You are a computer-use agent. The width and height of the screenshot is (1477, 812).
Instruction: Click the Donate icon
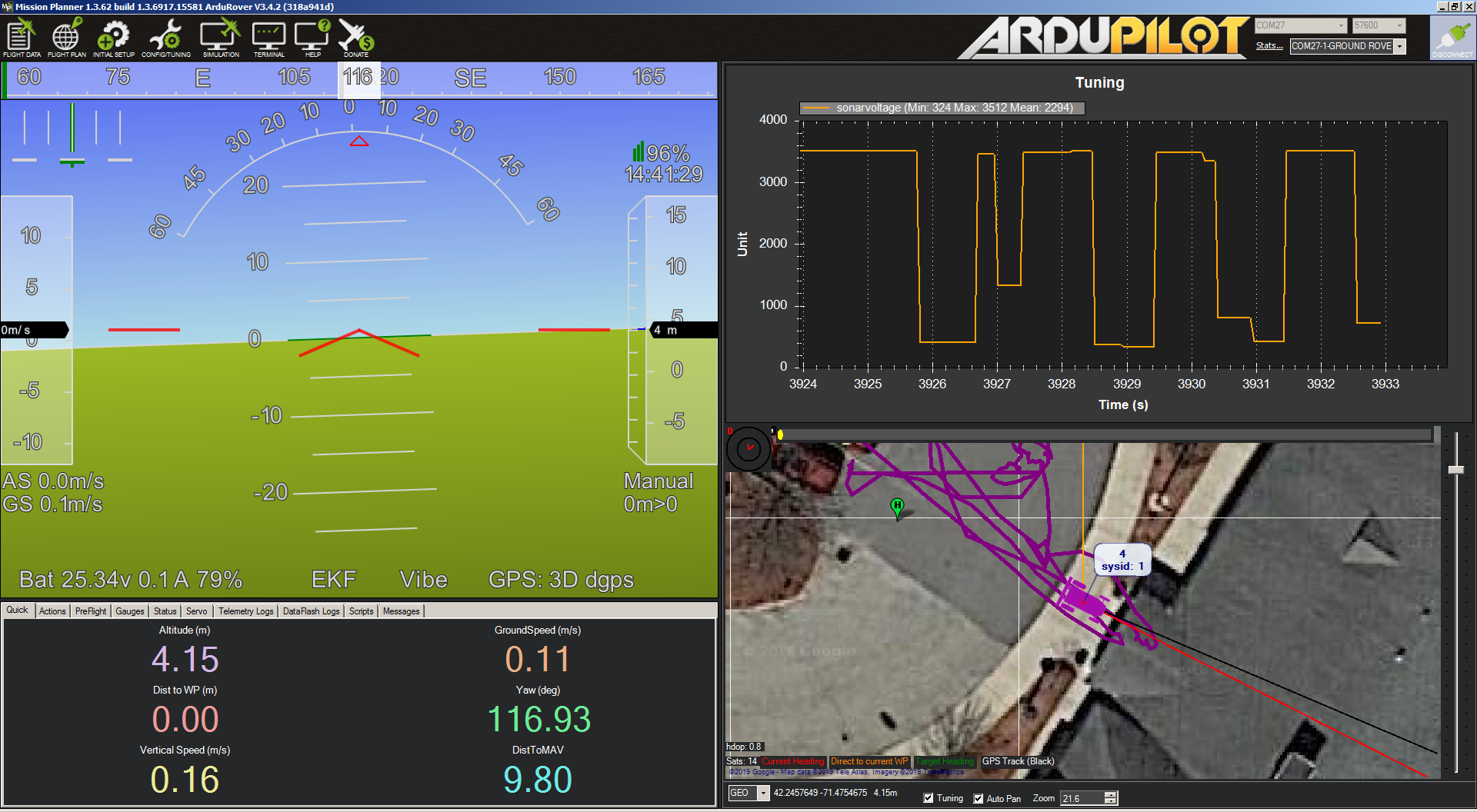[355, 38]
